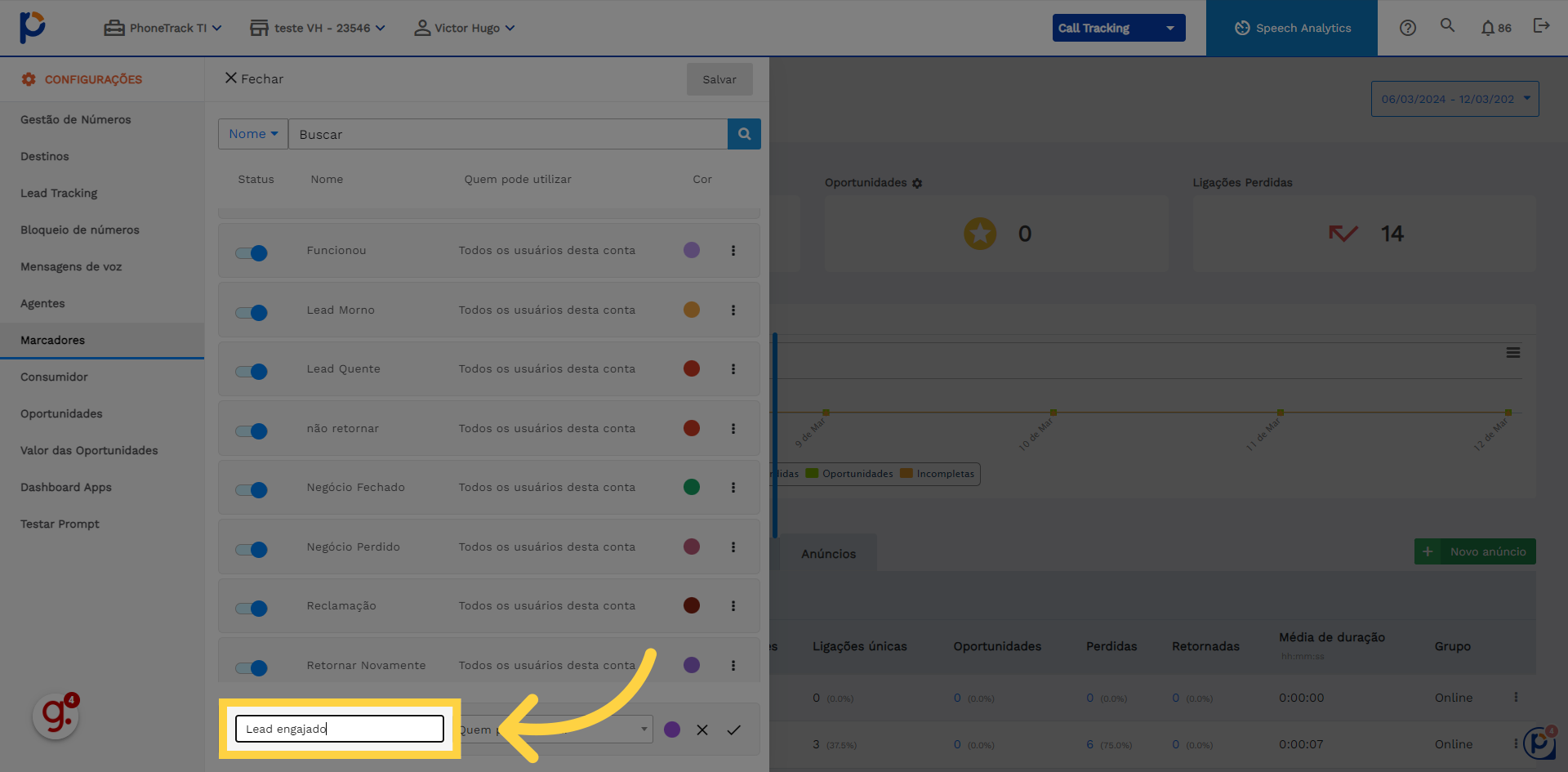The width and height of the screenshot is (1568, 772).
Task: Open the chart hamburger menu icon
Action: click(1513, 353)
